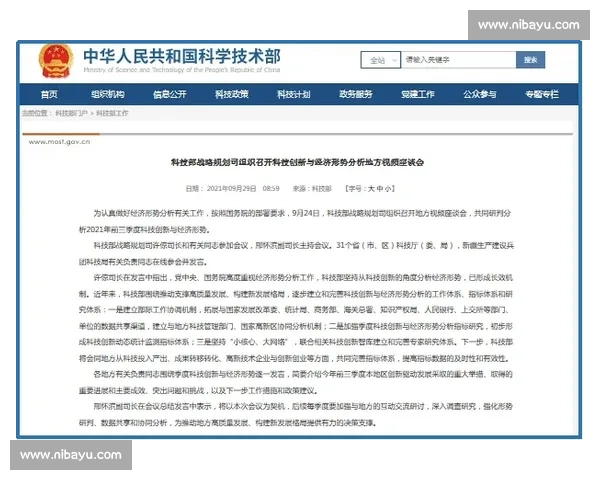The height and width of the screenshot is (480, 600).
Task: Open the 信息公开 nav item
Action: pyautogui.click(x=170, y=94)
